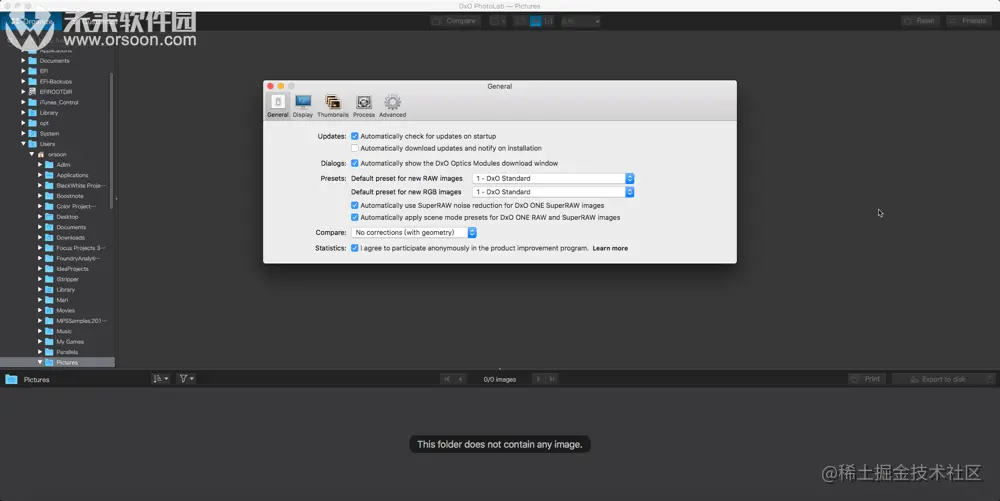Click the opt folder icon

pos(33,123)
